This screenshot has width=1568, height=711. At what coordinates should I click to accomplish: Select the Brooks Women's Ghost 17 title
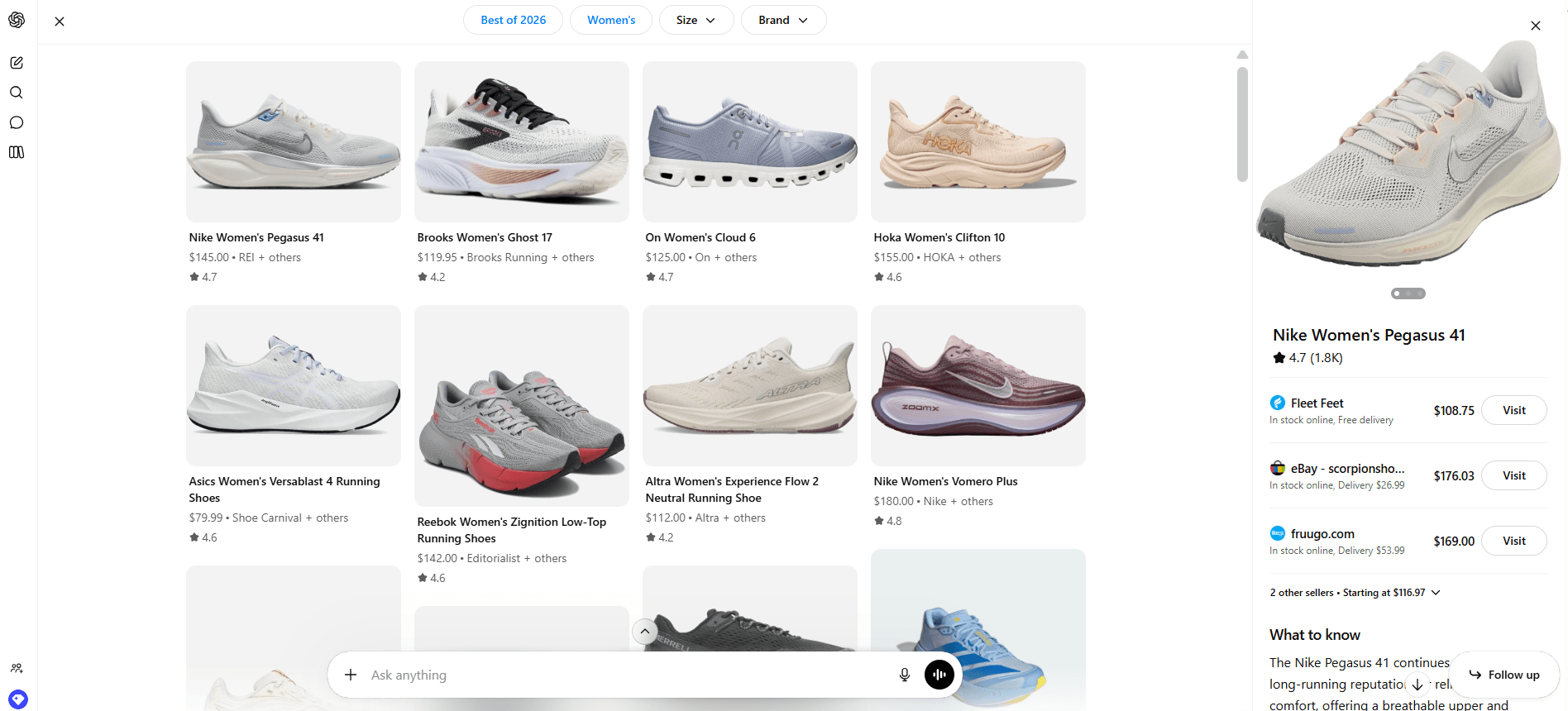(x=485, y=237)
